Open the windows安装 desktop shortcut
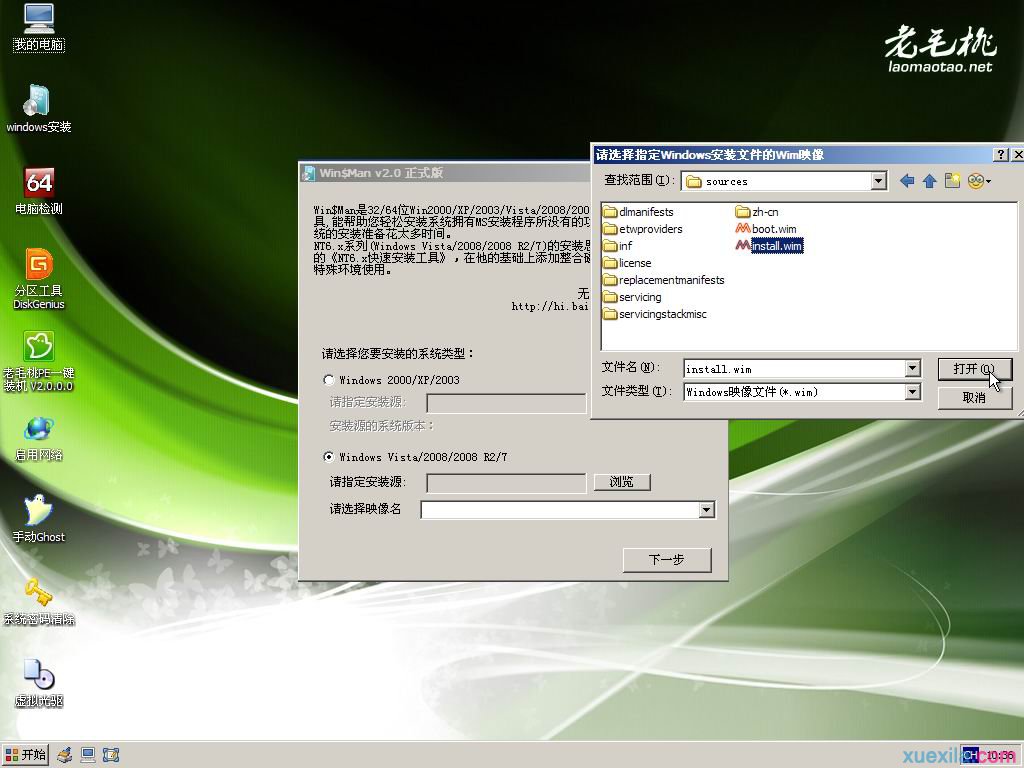Screen dimensions: 1024x768 pyautogui.click(x=38, y=105)
